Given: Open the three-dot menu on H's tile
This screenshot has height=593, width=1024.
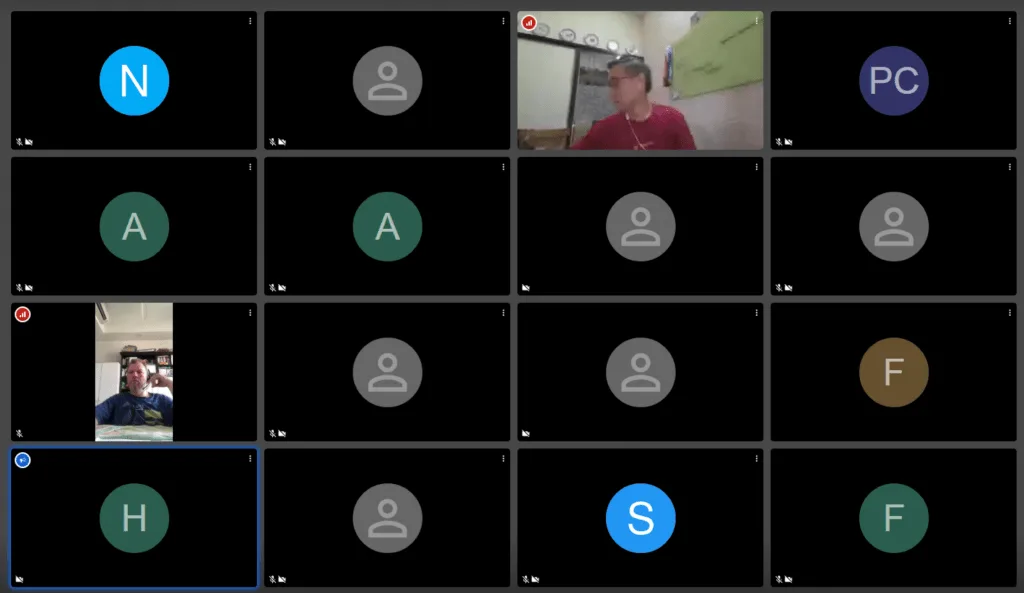Looking at the screenshot, I should point(250,458).
